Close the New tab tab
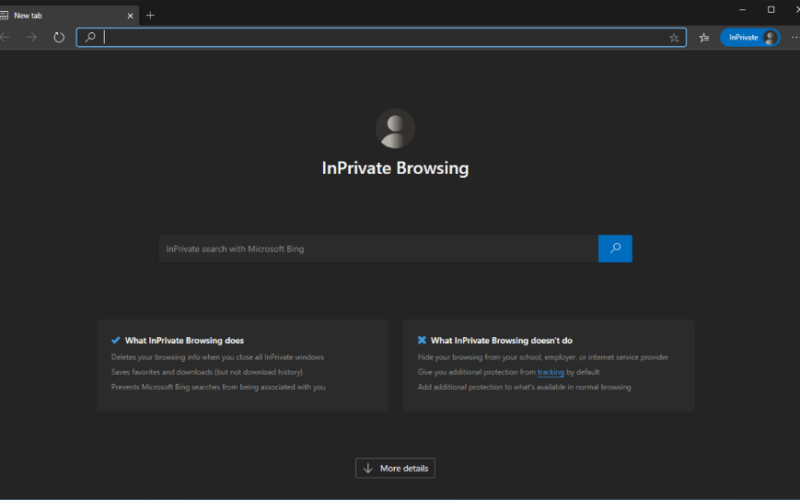Screen dimensions: 800x500 [130, 16]
